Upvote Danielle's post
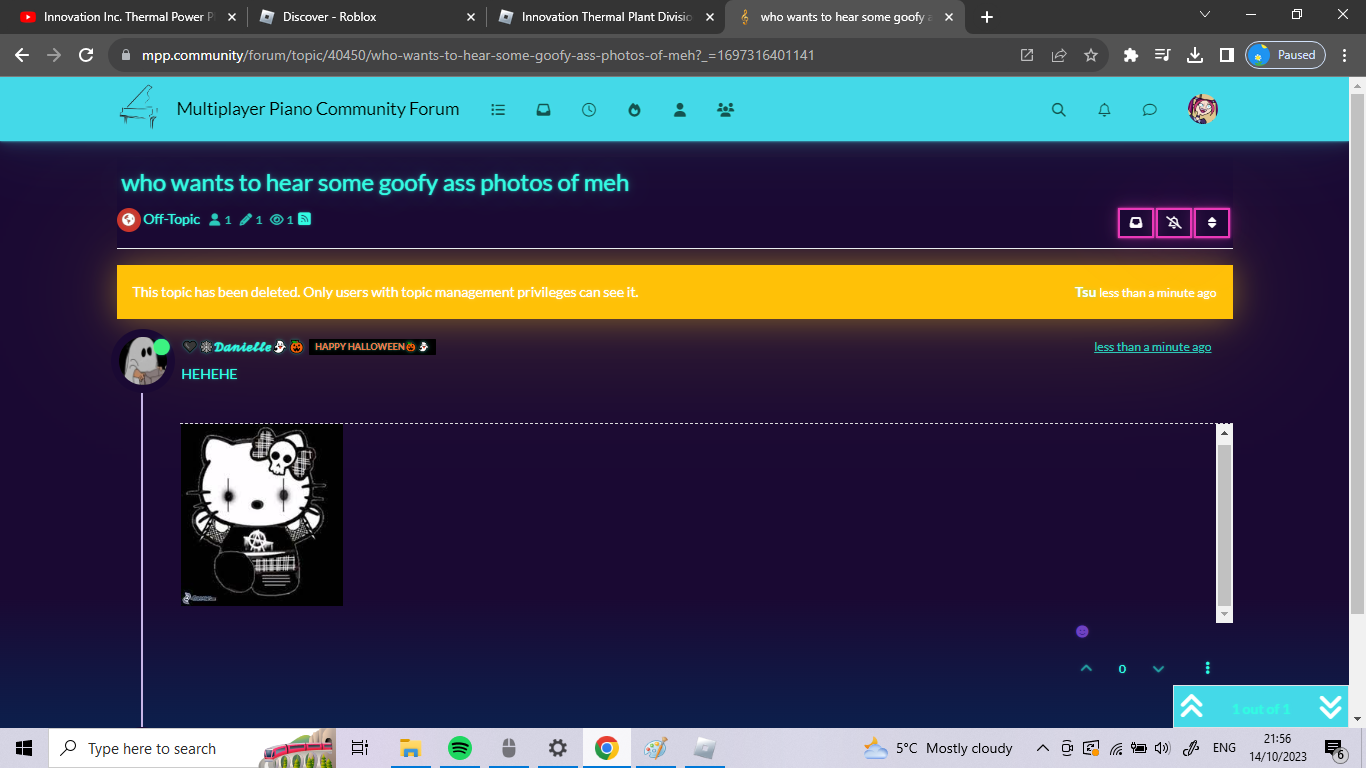Image resolution: width=1366 pixels, height=768 pixels. pos(1086,668)
